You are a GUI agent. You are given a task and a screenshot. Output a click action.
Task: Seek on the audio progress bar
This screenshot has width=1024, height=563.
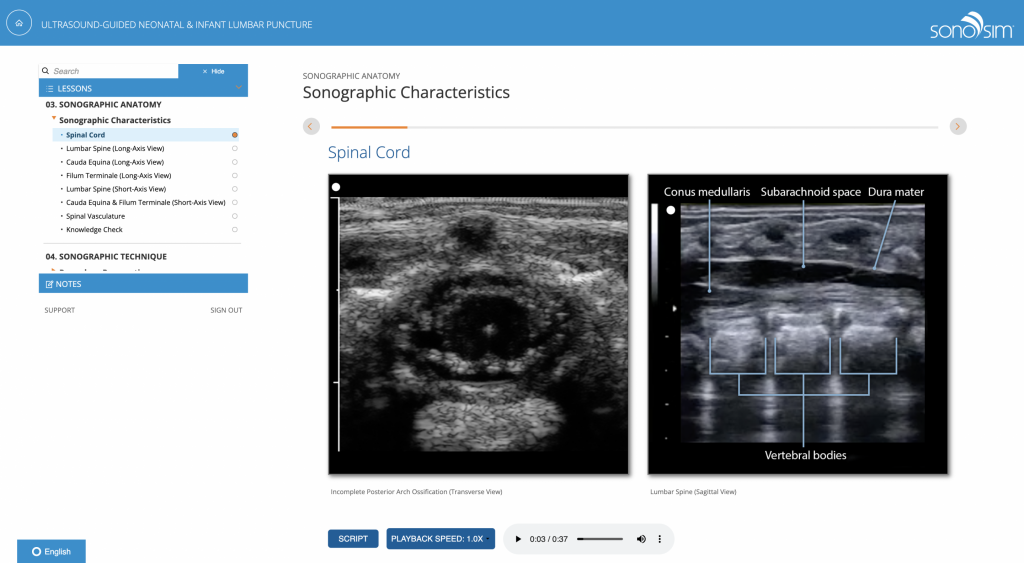[x=599, y=539]
